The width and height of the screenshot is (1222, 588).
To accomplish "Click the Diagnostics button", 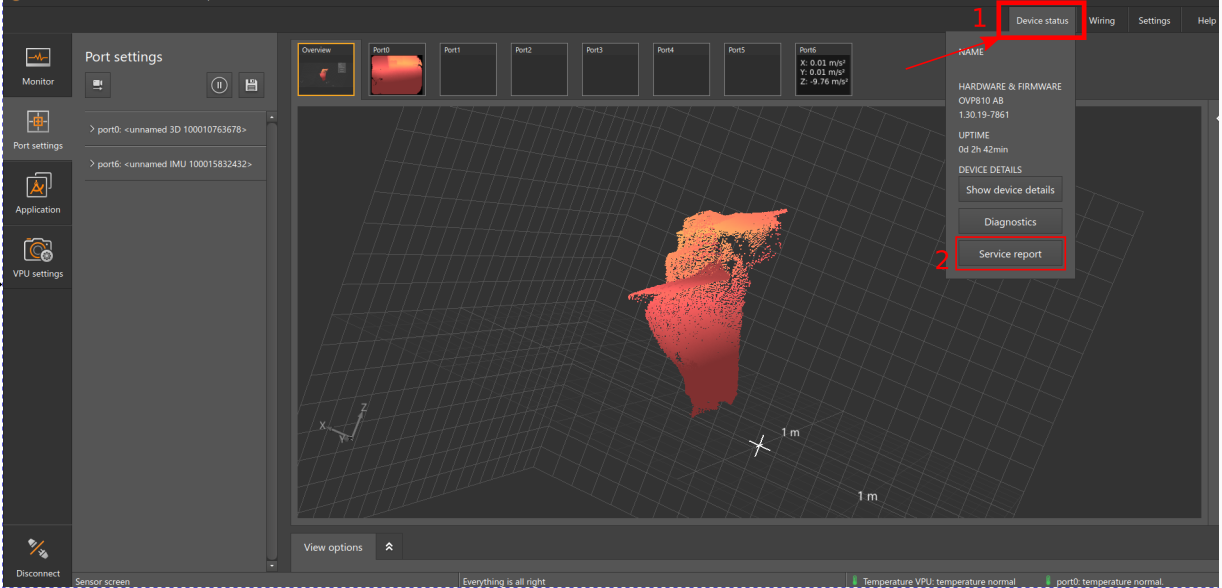I will 1010,222.
